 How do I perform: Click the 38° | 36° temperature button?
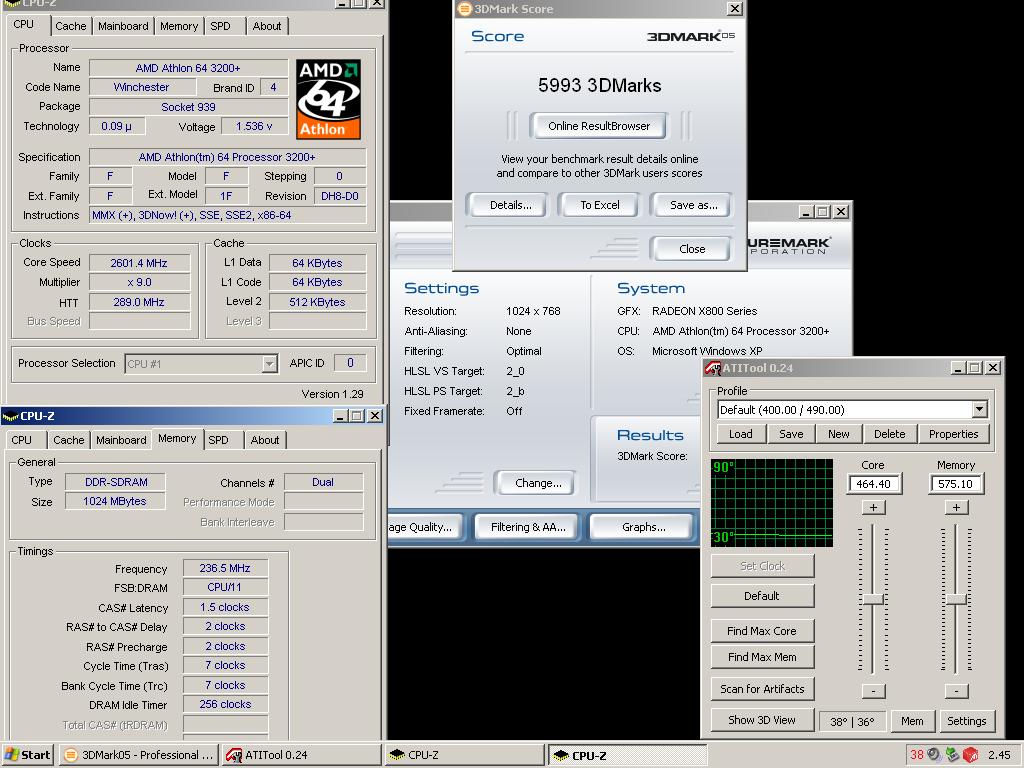point(852,722)
